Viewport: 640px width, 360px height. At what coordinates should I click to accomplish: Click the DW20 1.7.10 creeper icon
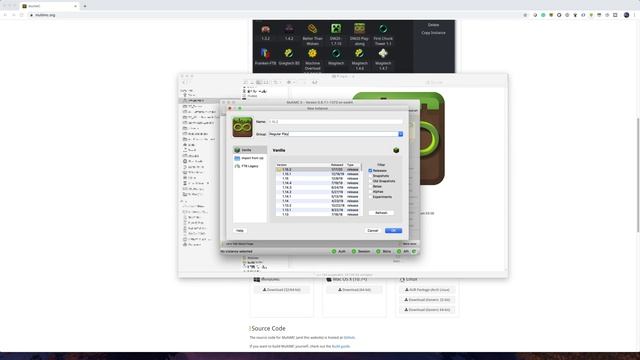coord(336,29)
